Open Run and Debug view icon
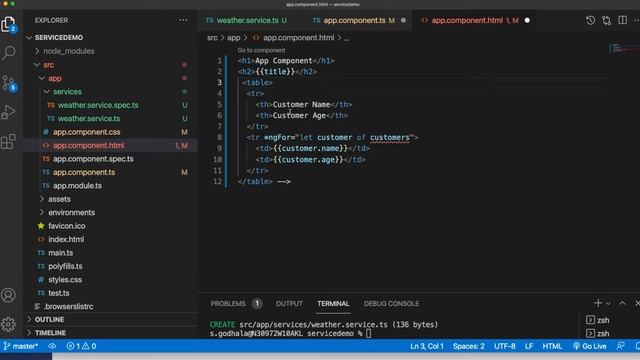640x360 pixels. [x=8, y=112]
